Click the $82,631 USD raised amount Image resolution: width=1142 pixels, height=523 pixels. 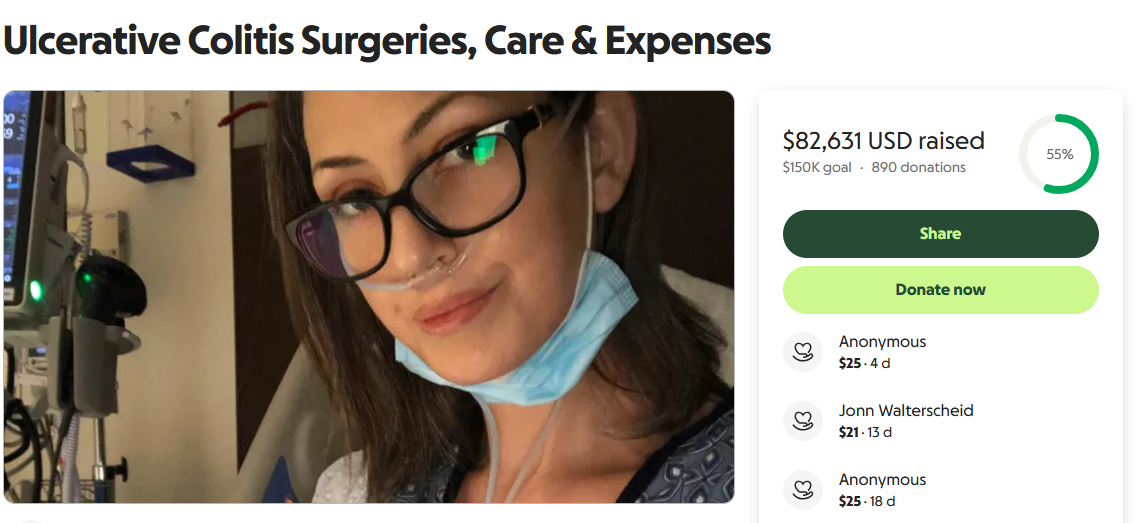(883, 141)
